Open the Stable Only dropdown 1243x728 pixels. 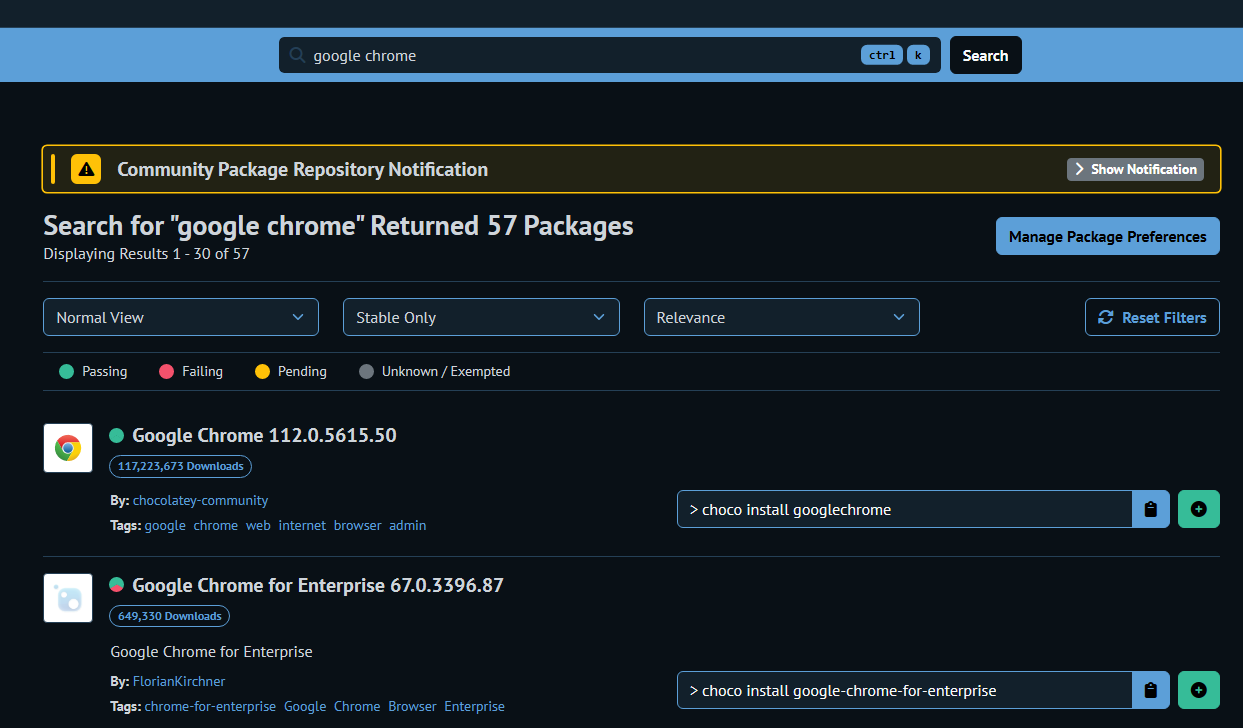click(x=481, y=317)
